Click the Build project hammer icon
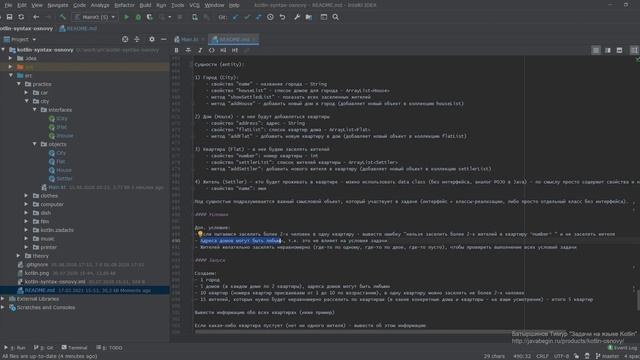640x360 pixels. tap(62, 17)
